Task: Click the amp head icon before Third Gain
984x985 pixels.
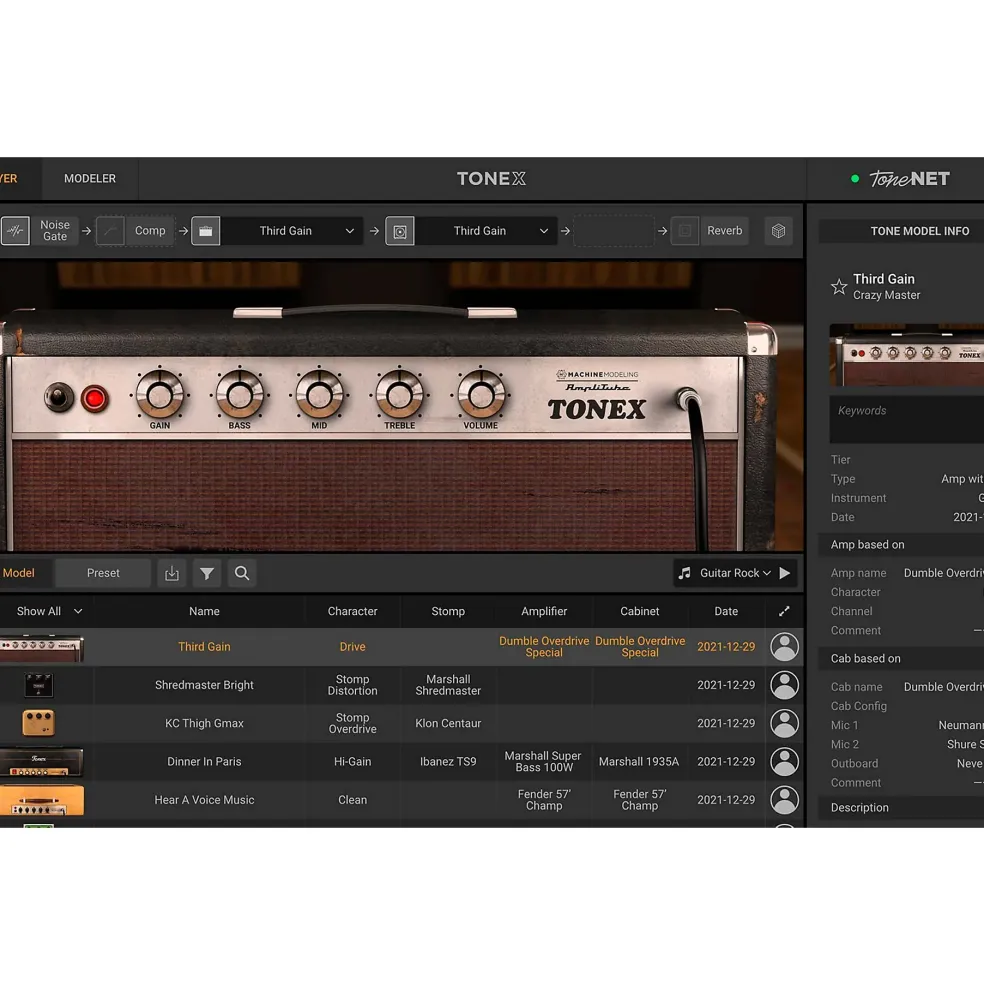Action: (205, 231)
